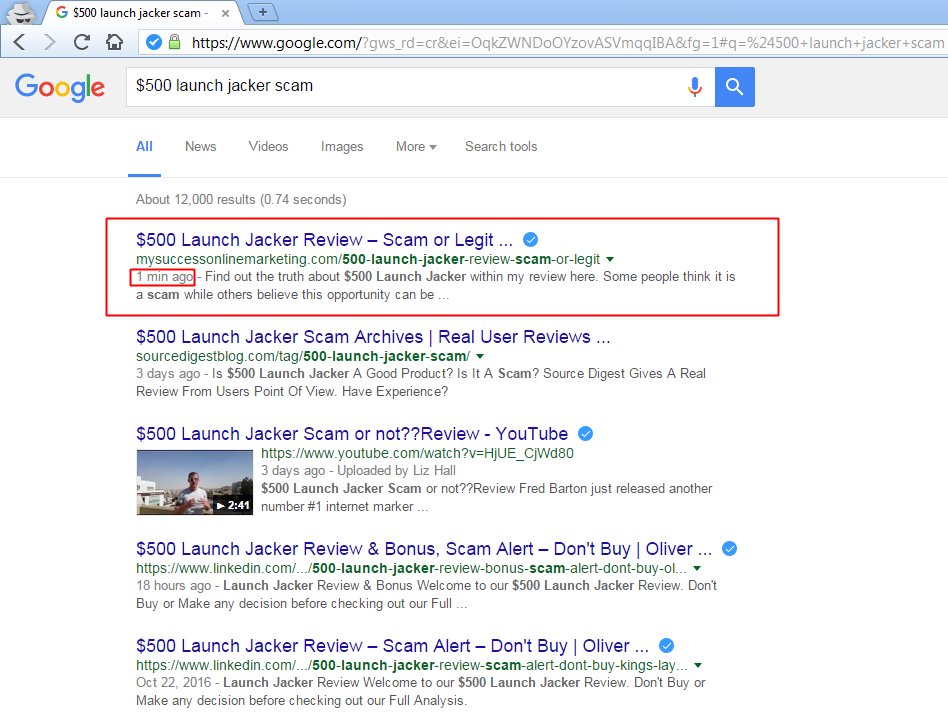Click the green padlock security icon

174,42
